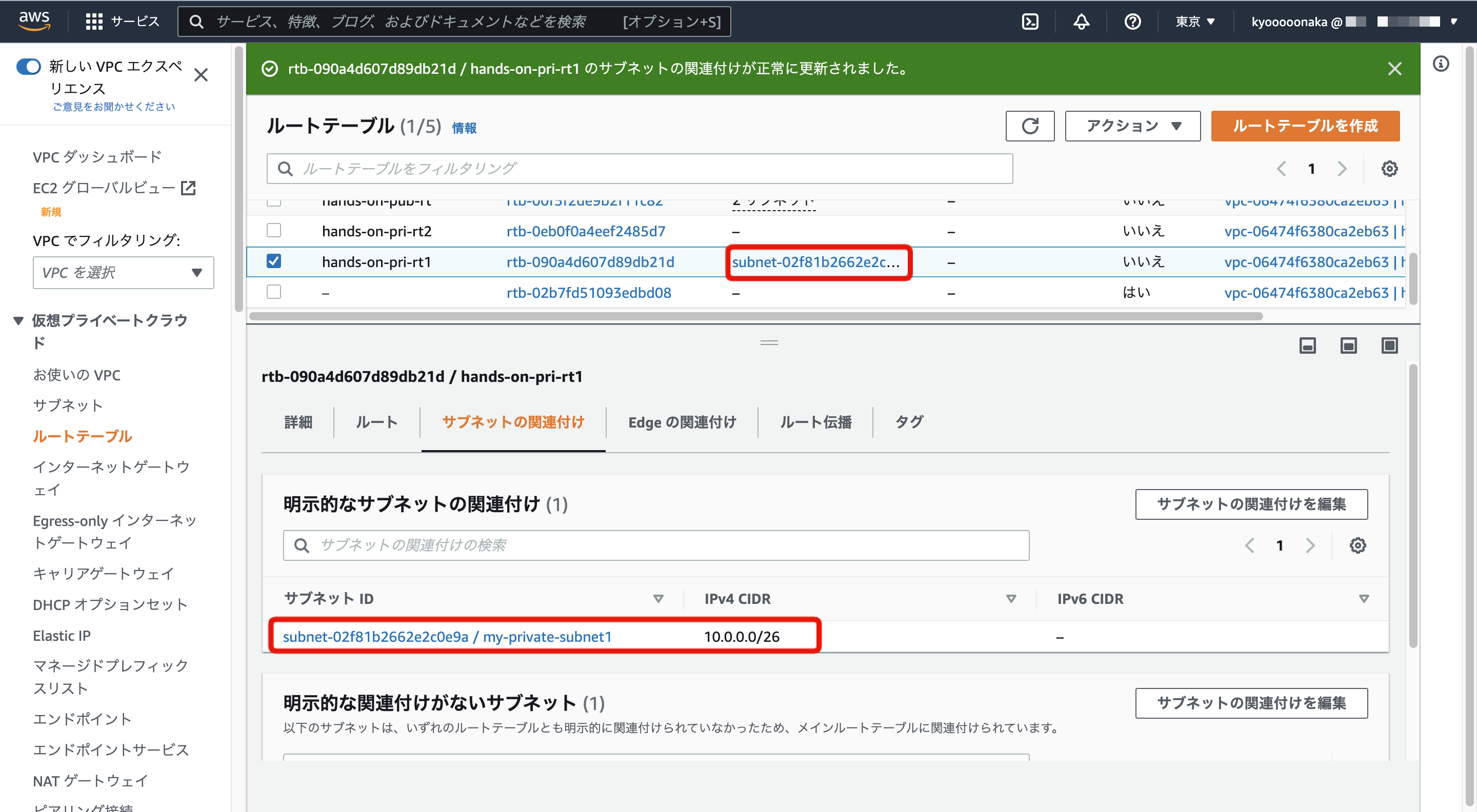The width and height of the screenshot is (1477, 812).
Task: Open the アクション dropdown
Action: coord(1132,126)
